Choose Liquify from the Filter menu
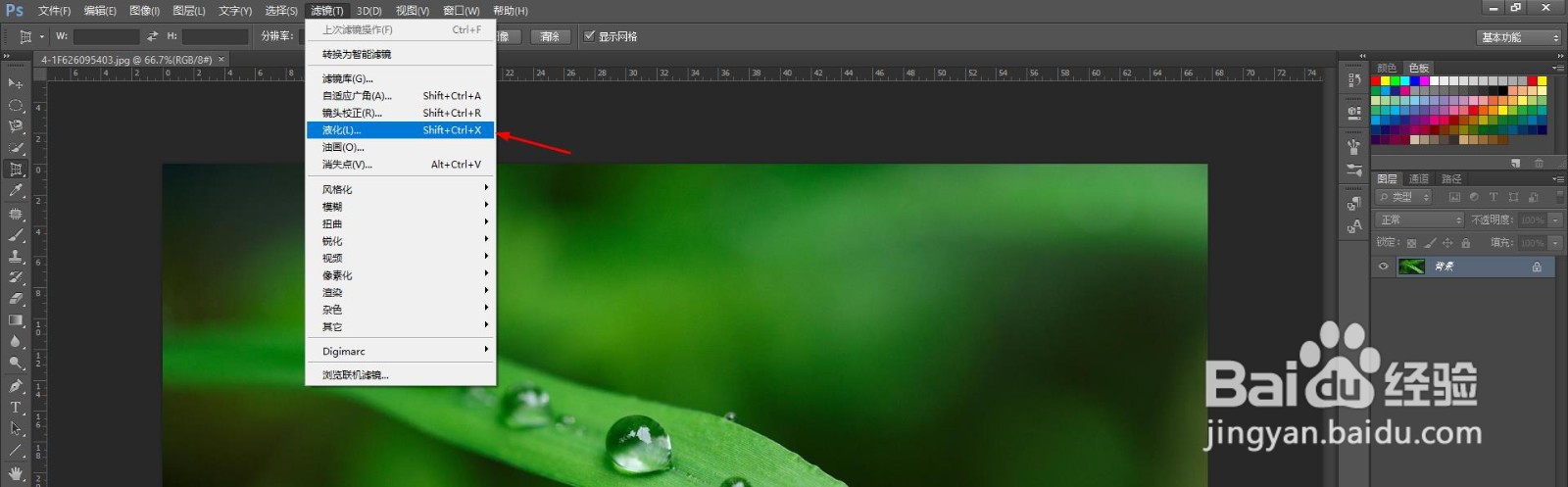 [x=400, y=130]
